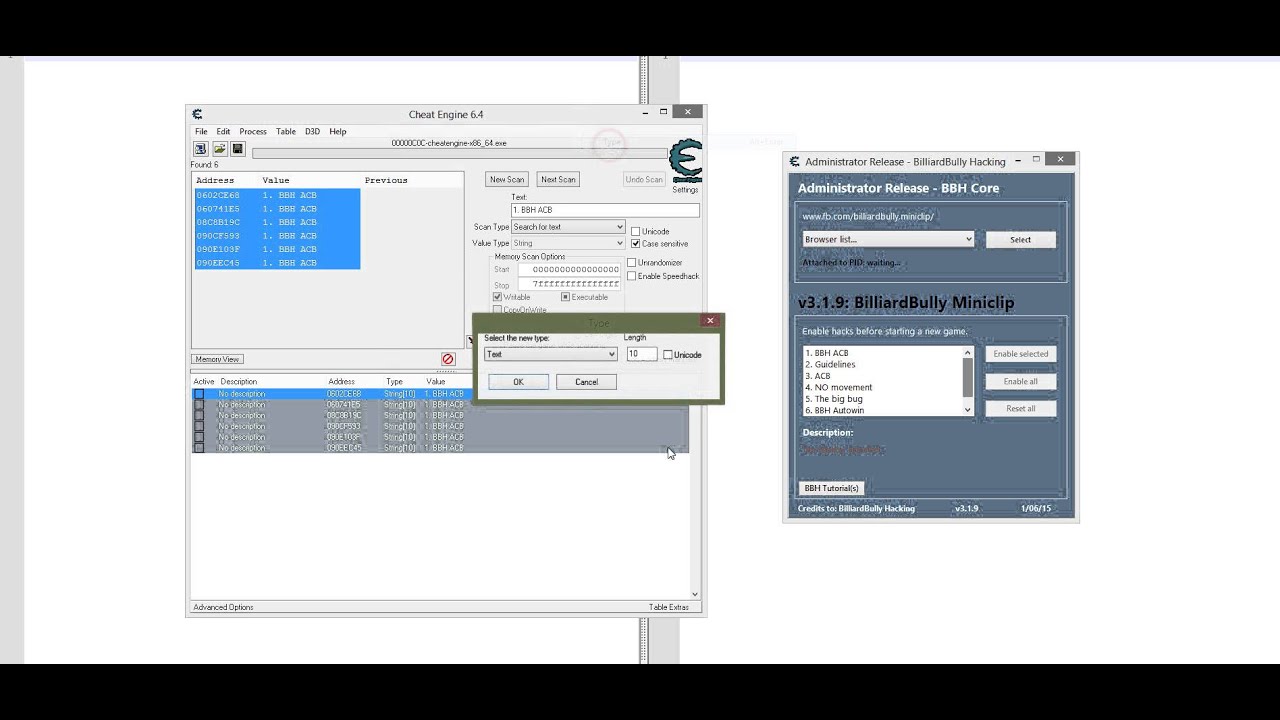Open Advanced Options in the status bar

223,607
